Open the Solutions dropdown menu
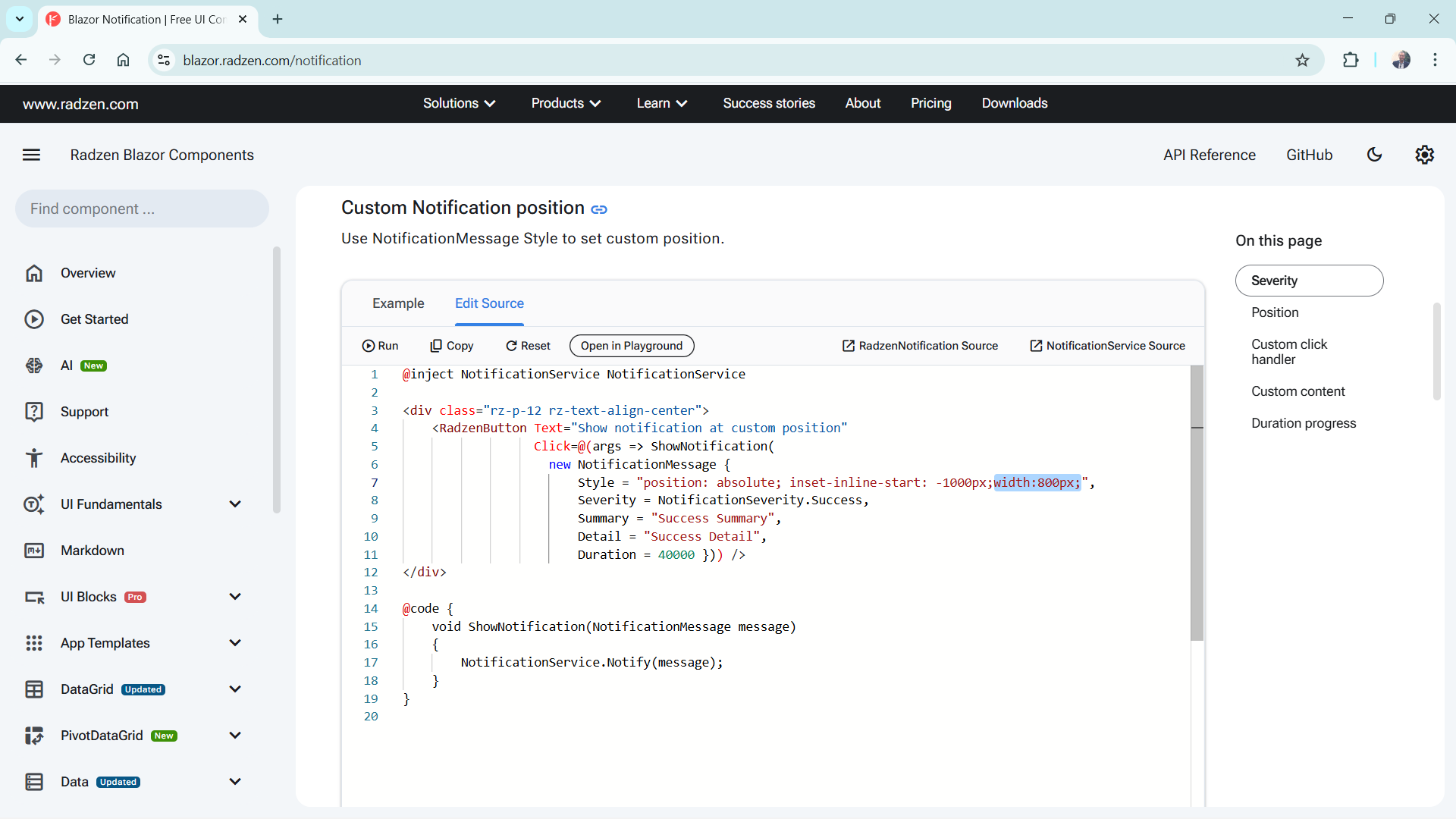The width and height of the screenshot is (1456, 819). click(459, 103)
